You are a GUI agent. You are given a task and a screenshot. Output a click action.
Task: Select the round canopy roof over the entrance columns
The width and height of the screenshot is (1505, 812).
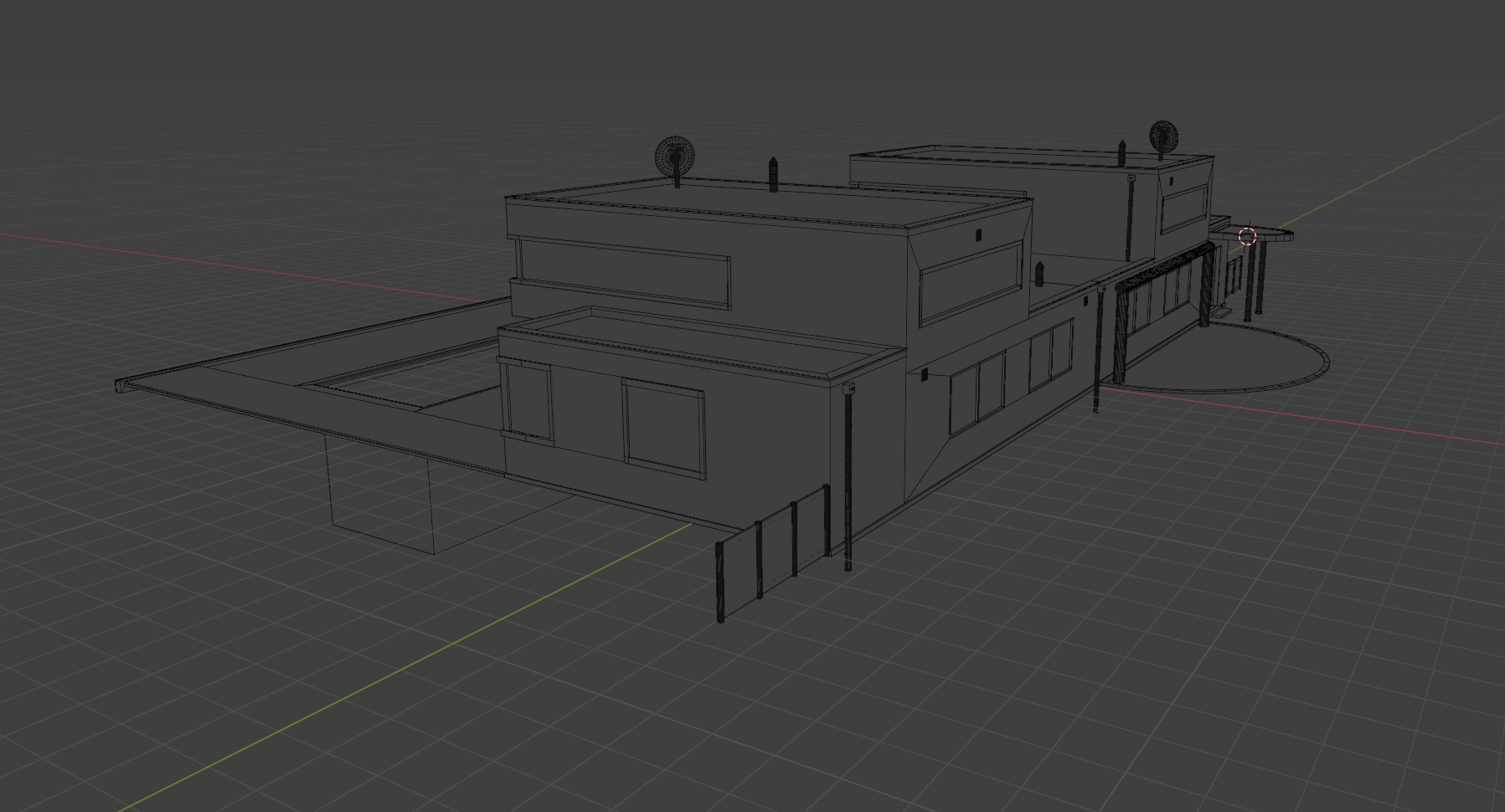(x=1253, y=234)
